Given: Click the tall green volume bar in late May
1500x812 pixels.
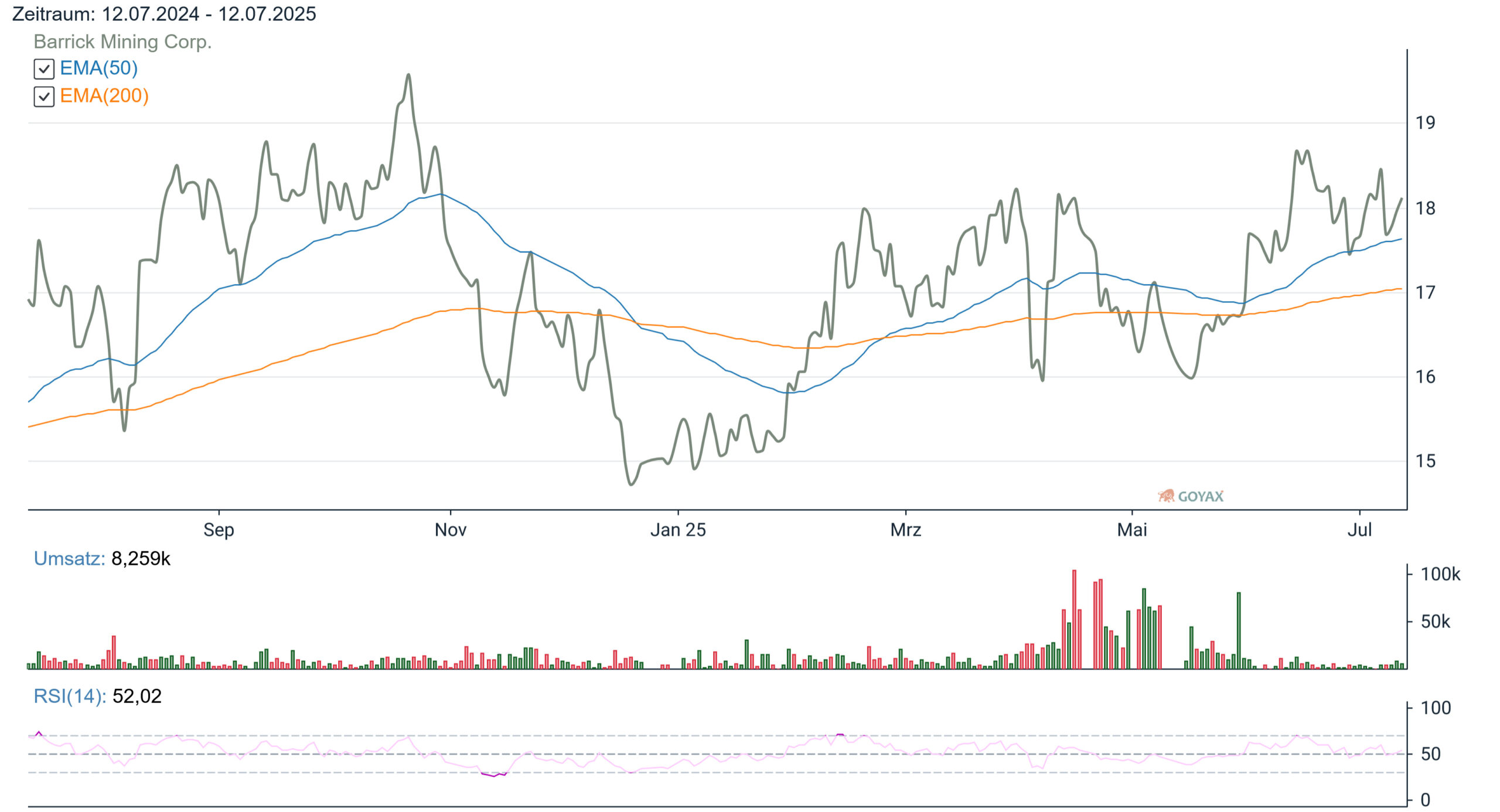Looking at the screenshot, I should coord(1239,631).
